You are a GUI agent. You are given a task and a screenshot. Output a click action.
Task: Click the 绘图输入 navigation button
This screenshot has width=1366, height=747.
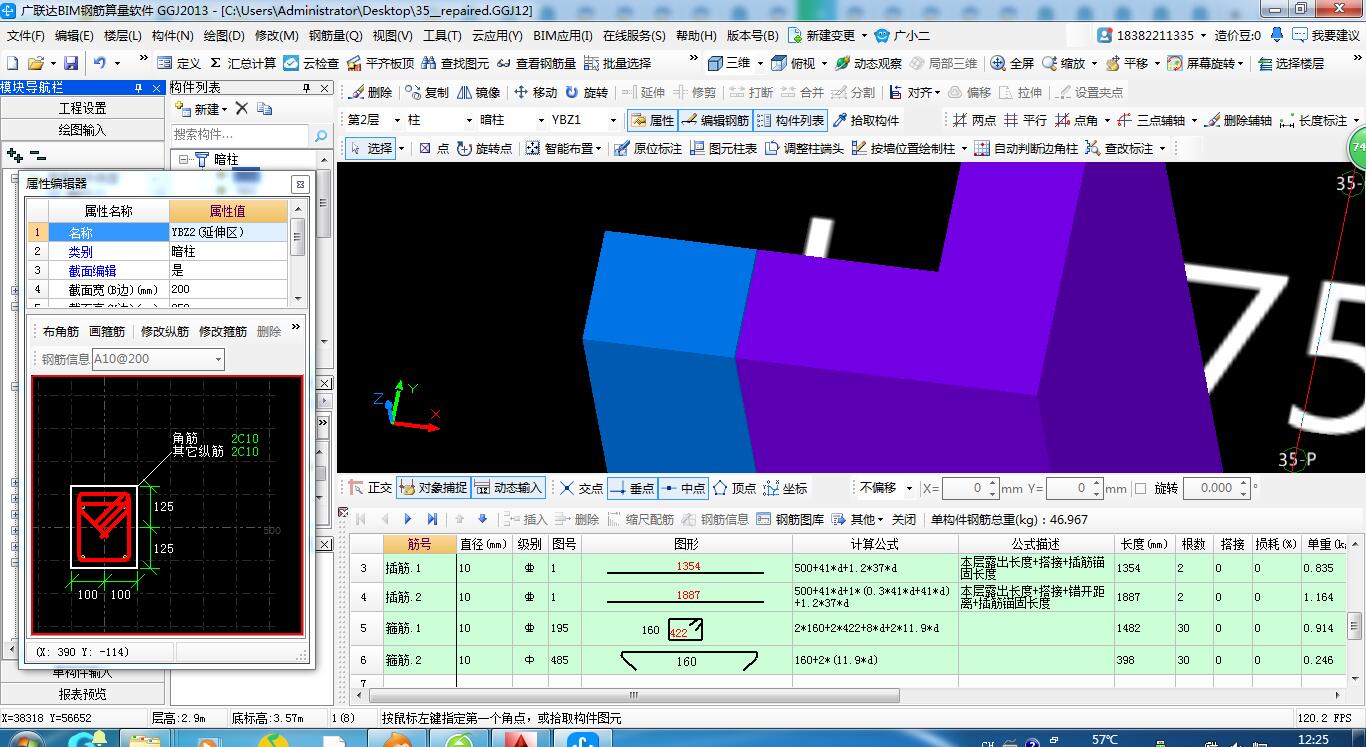point(82,130)
